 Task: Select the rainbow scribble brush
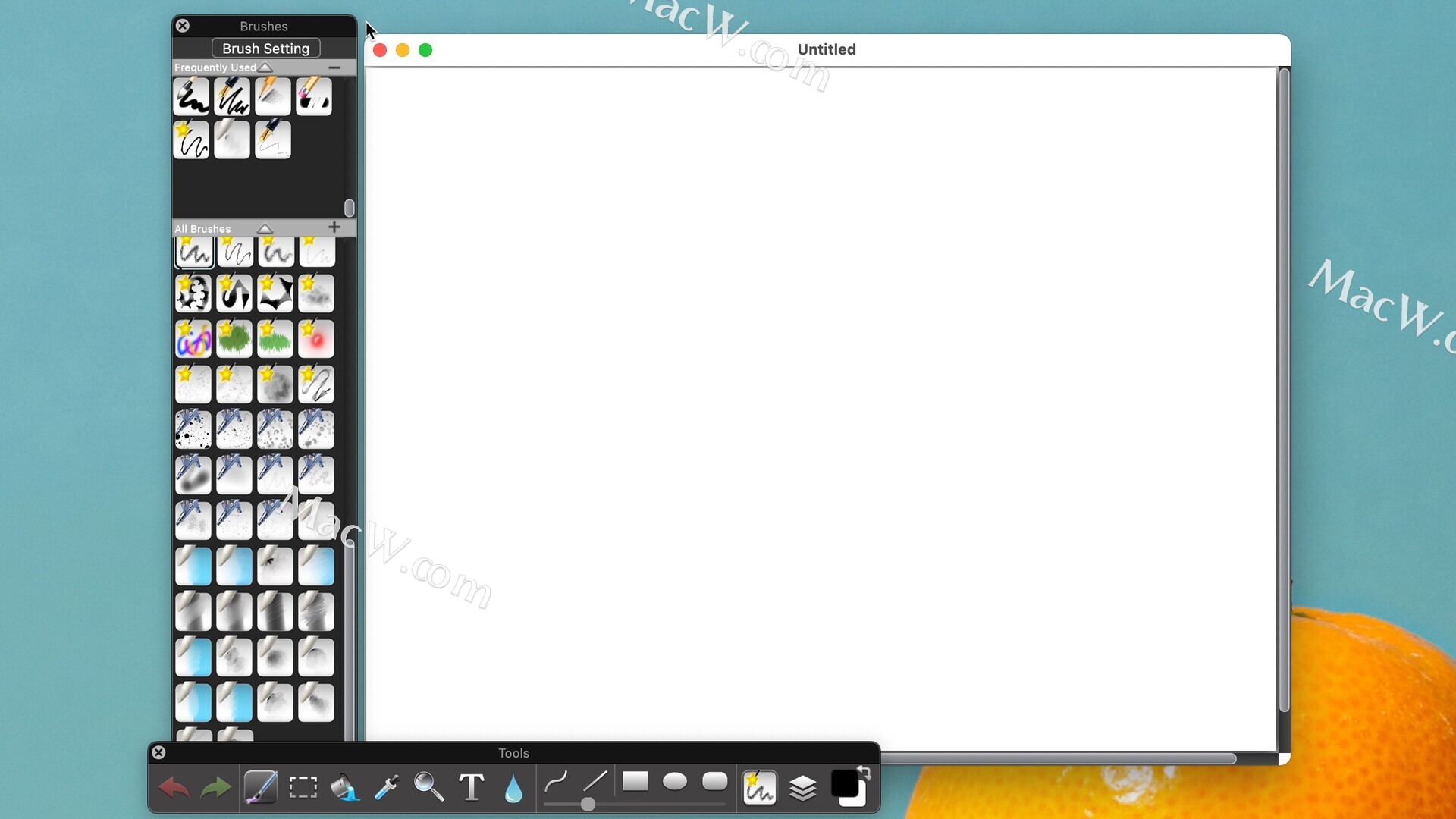(x=193, y=339)
